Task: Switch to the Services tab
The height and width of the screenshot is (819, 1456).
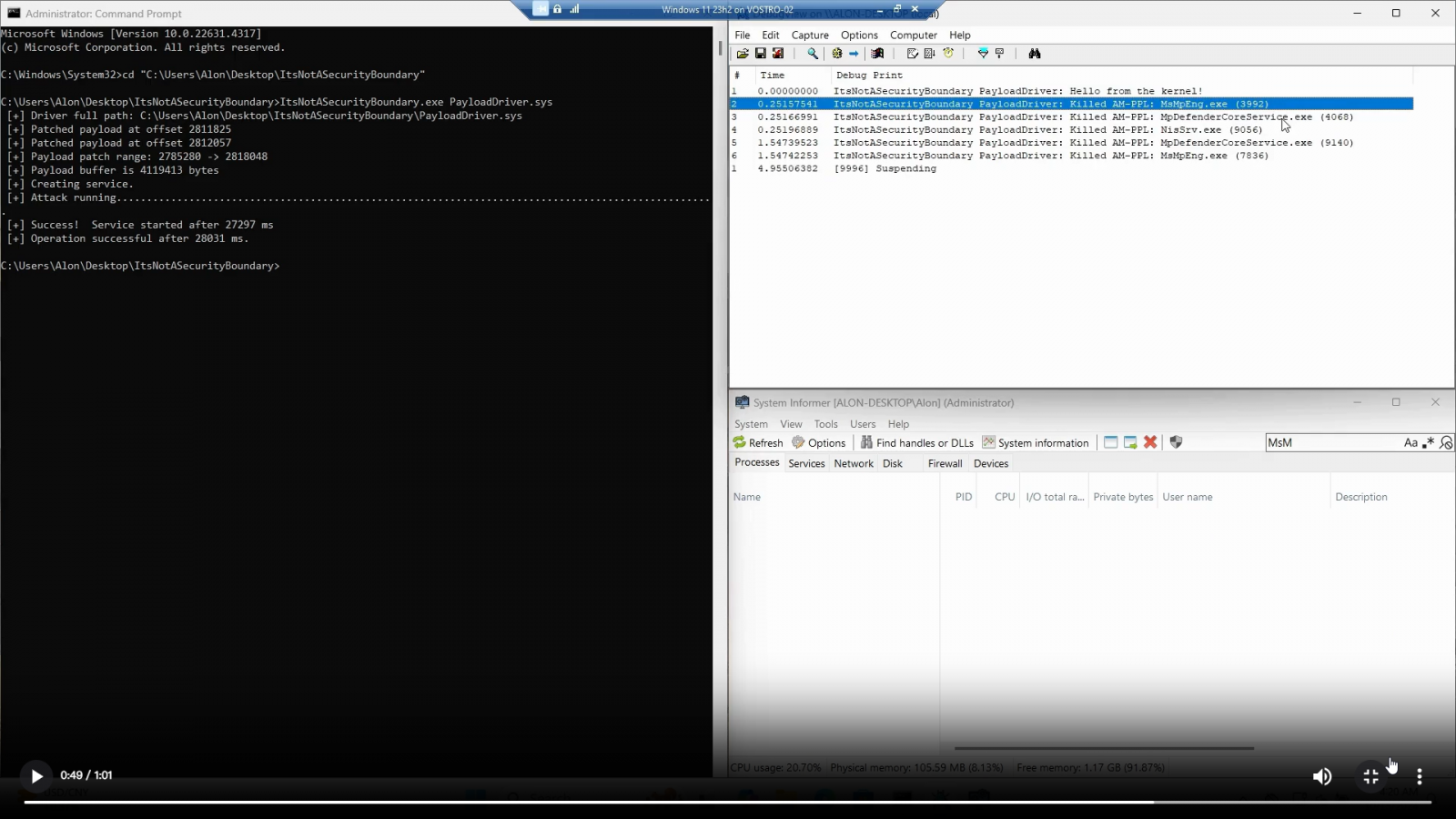Action: 806,463
